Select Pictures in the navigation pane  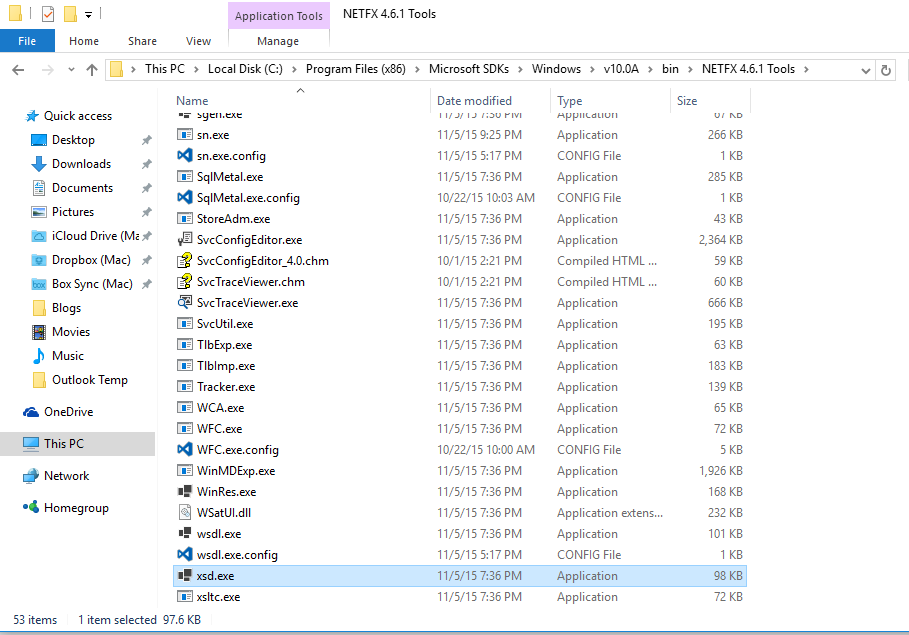click(73, 212)
